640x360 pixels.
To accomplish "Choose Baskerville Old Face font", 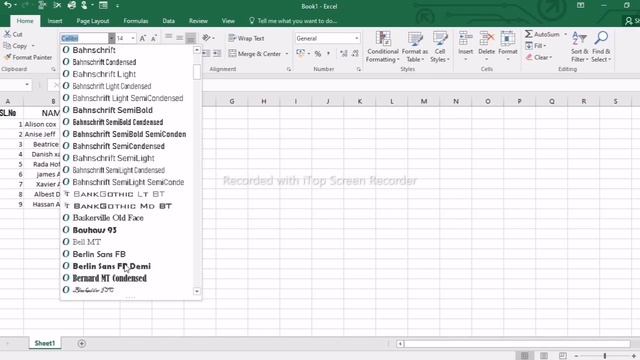I will pos(127,218).
